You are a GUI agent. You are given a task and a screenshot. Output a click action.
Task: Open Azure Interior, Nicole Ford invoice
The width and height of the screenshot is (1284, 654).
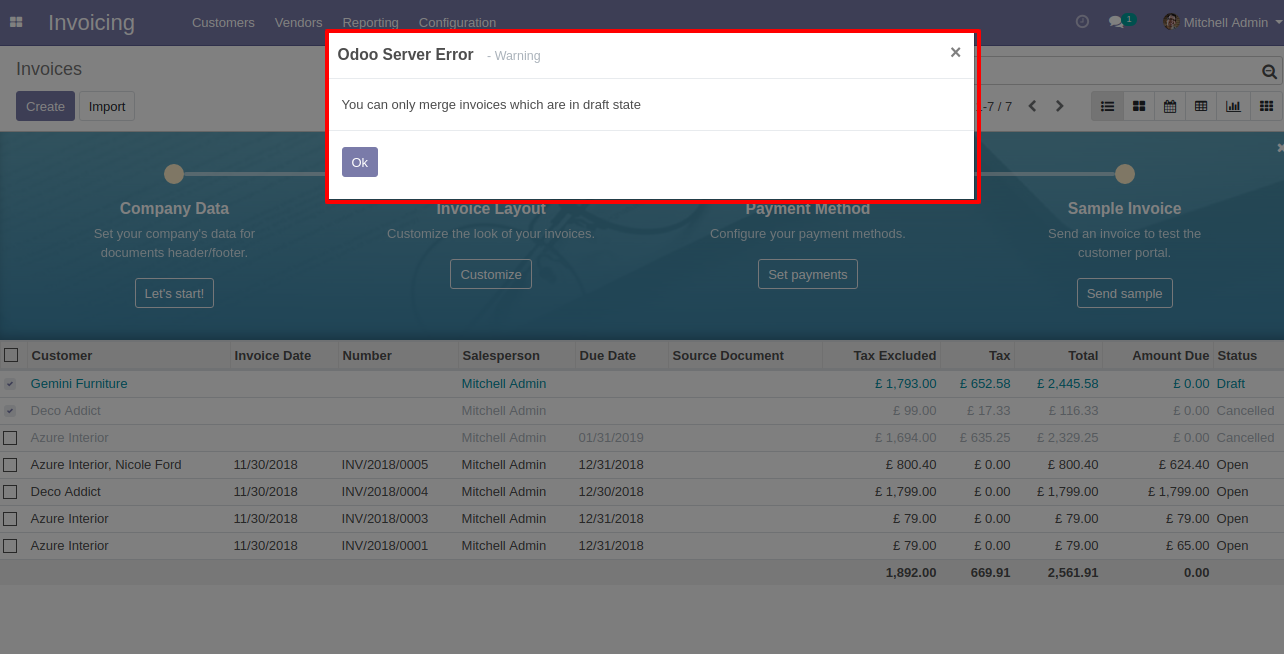106,465
